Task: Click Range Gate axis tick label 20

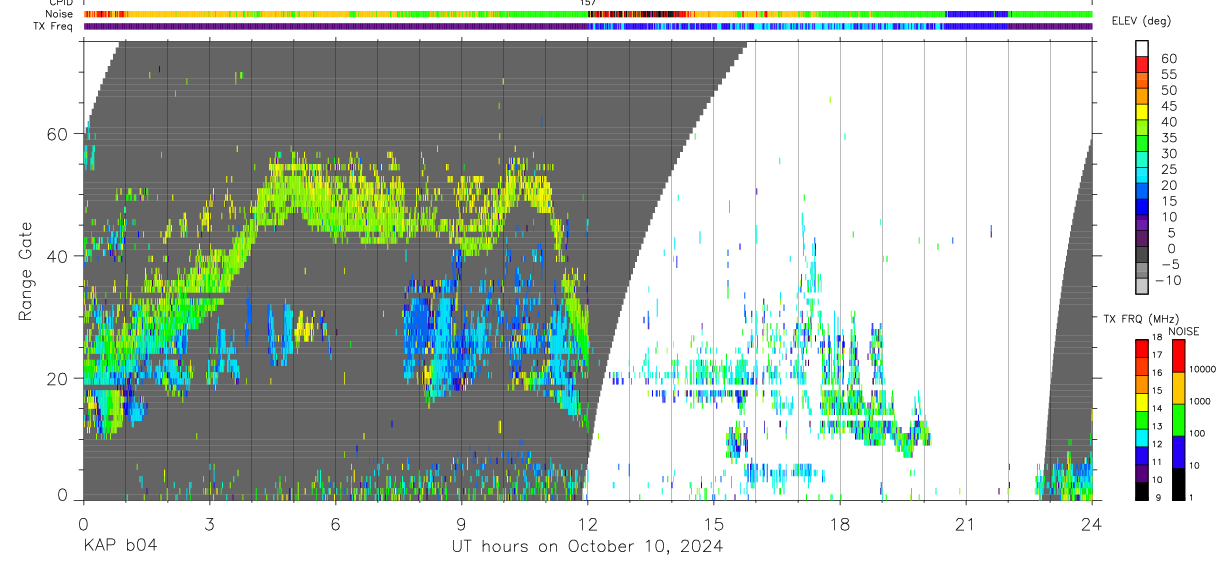Action: [57, 378]
